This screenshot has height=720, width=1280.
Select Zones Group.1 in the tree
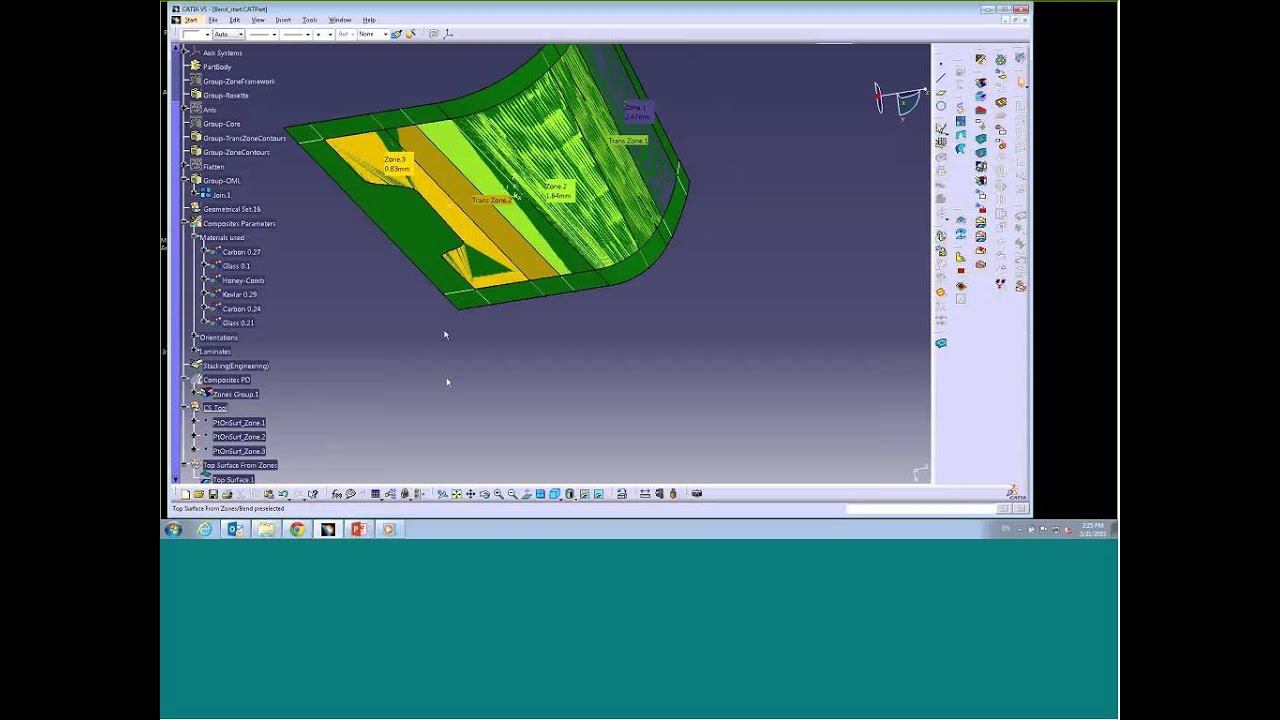(x=236, y=394)
